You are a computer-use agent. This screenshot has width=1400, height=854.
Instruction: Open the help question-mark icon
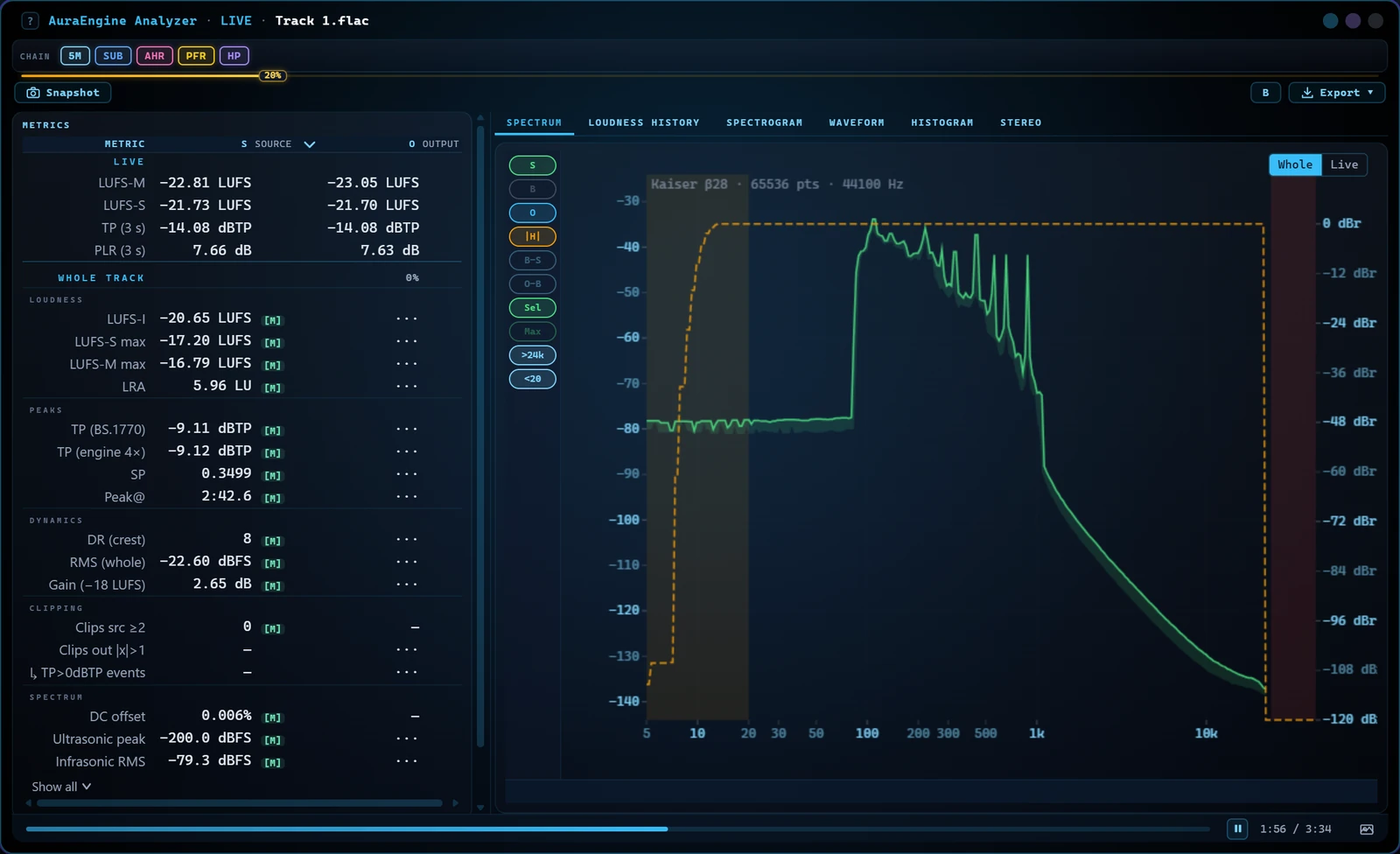pyautogui.click(x=31, y=21)
